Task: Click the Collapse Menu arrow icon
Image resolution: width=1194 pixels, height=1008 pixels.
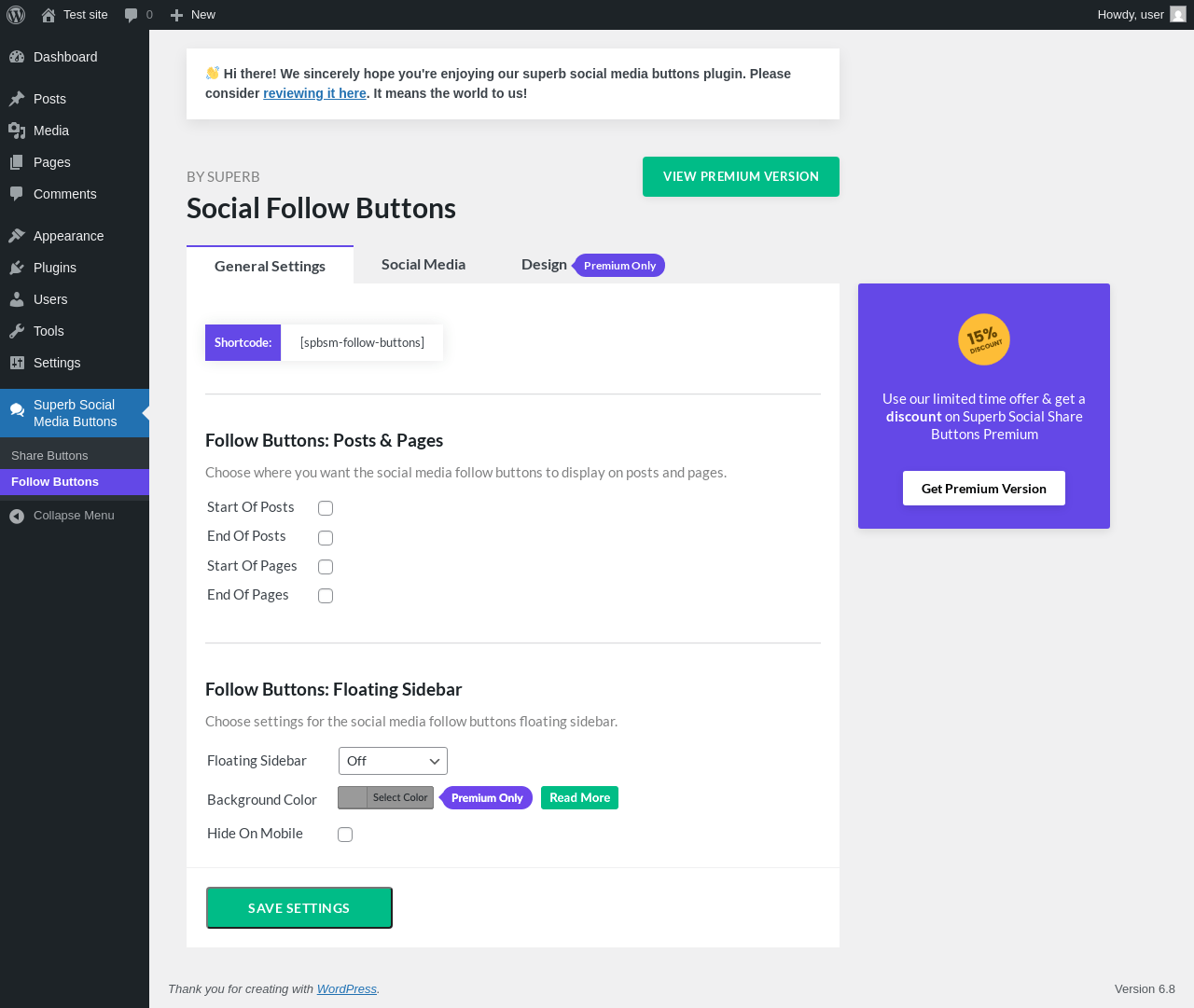Action: [17, 516]
